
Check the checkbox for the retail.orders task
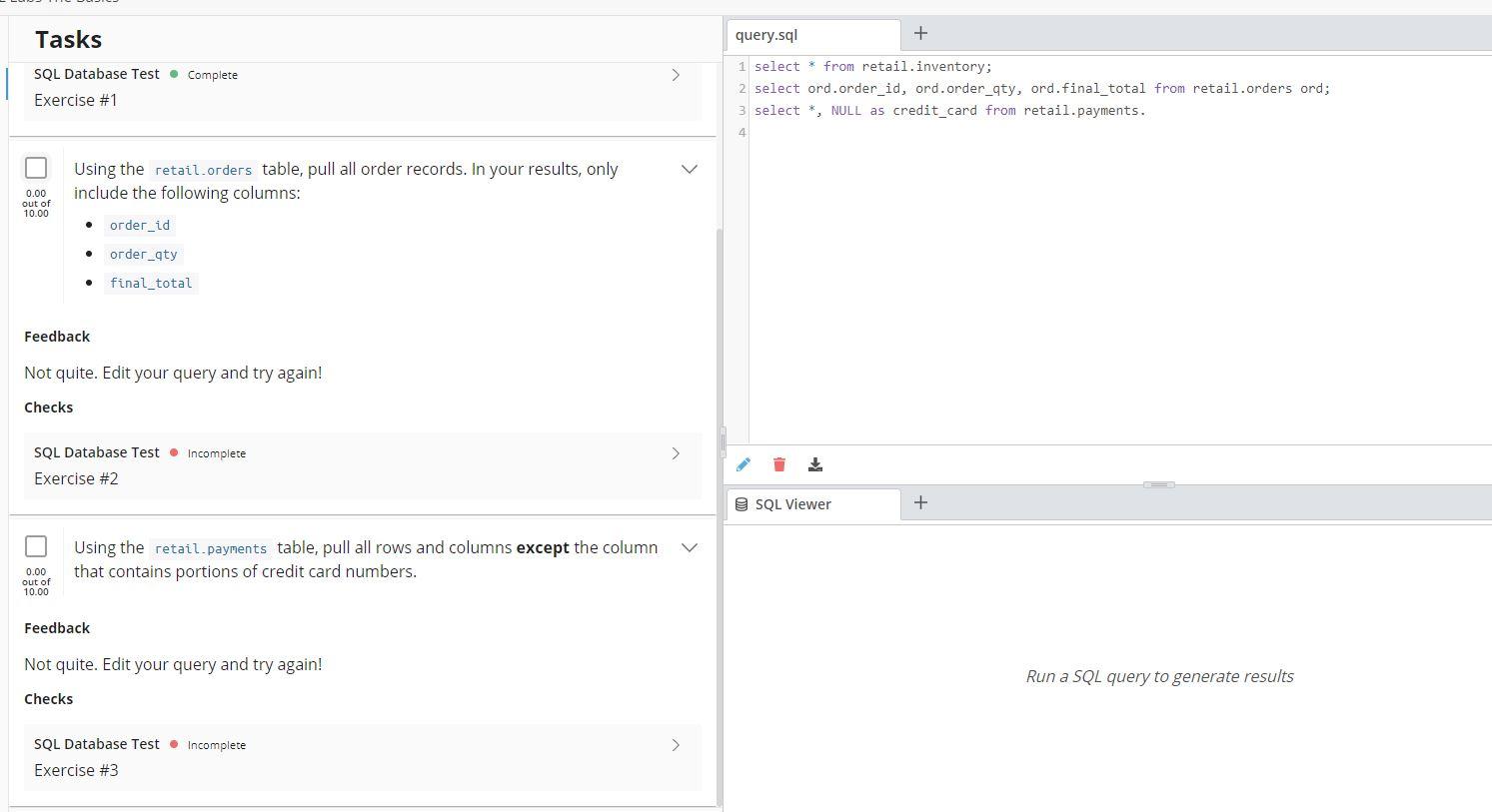tap(36, 168)
